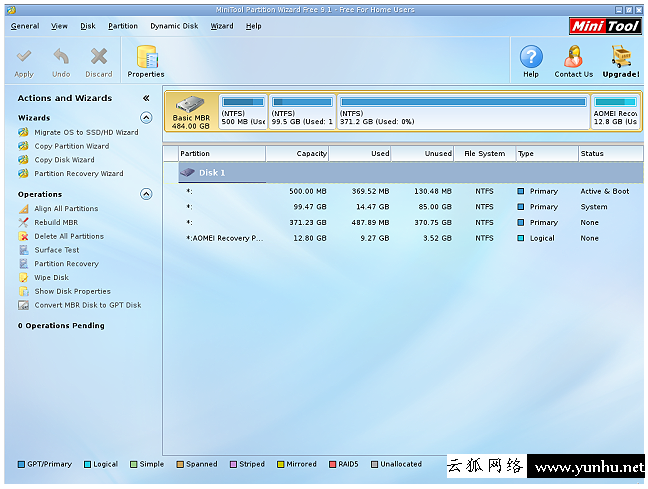Click the Upgrade shopping cart icon
This screenshot has width=648, height=489.
click(621, 57)
